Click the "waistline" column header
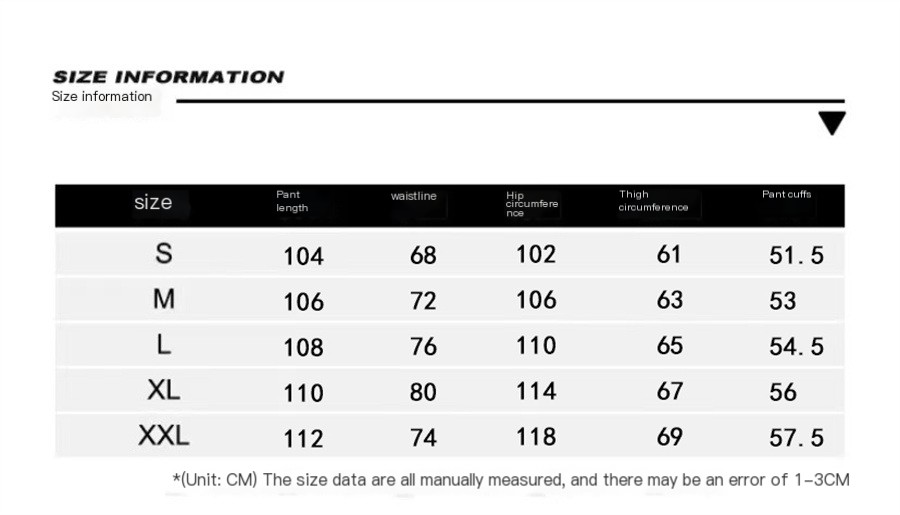Screen dimensions: 900x515 (x=413, y=196)
